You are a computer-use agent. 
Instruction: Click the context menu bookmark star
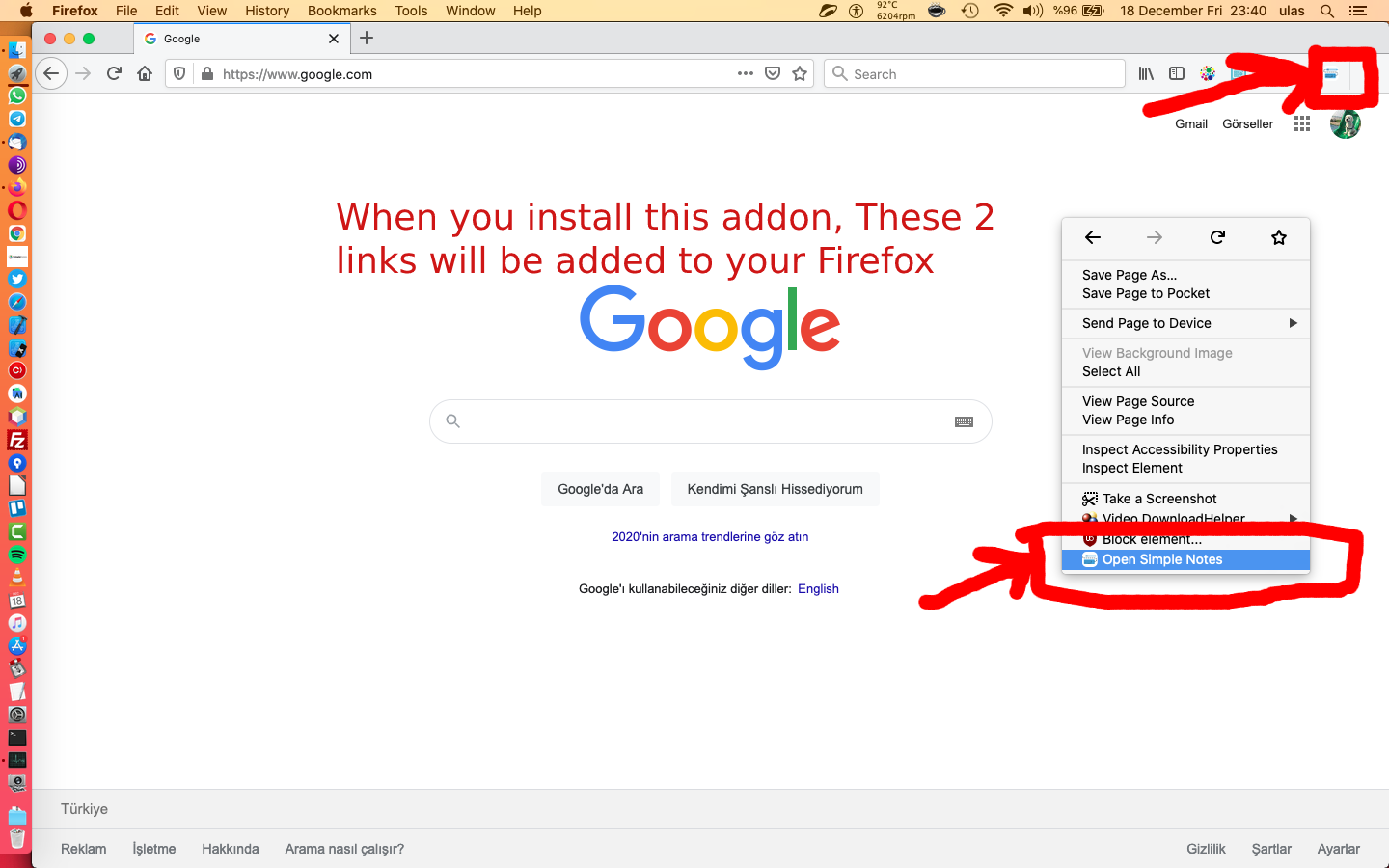[1279, 237]
